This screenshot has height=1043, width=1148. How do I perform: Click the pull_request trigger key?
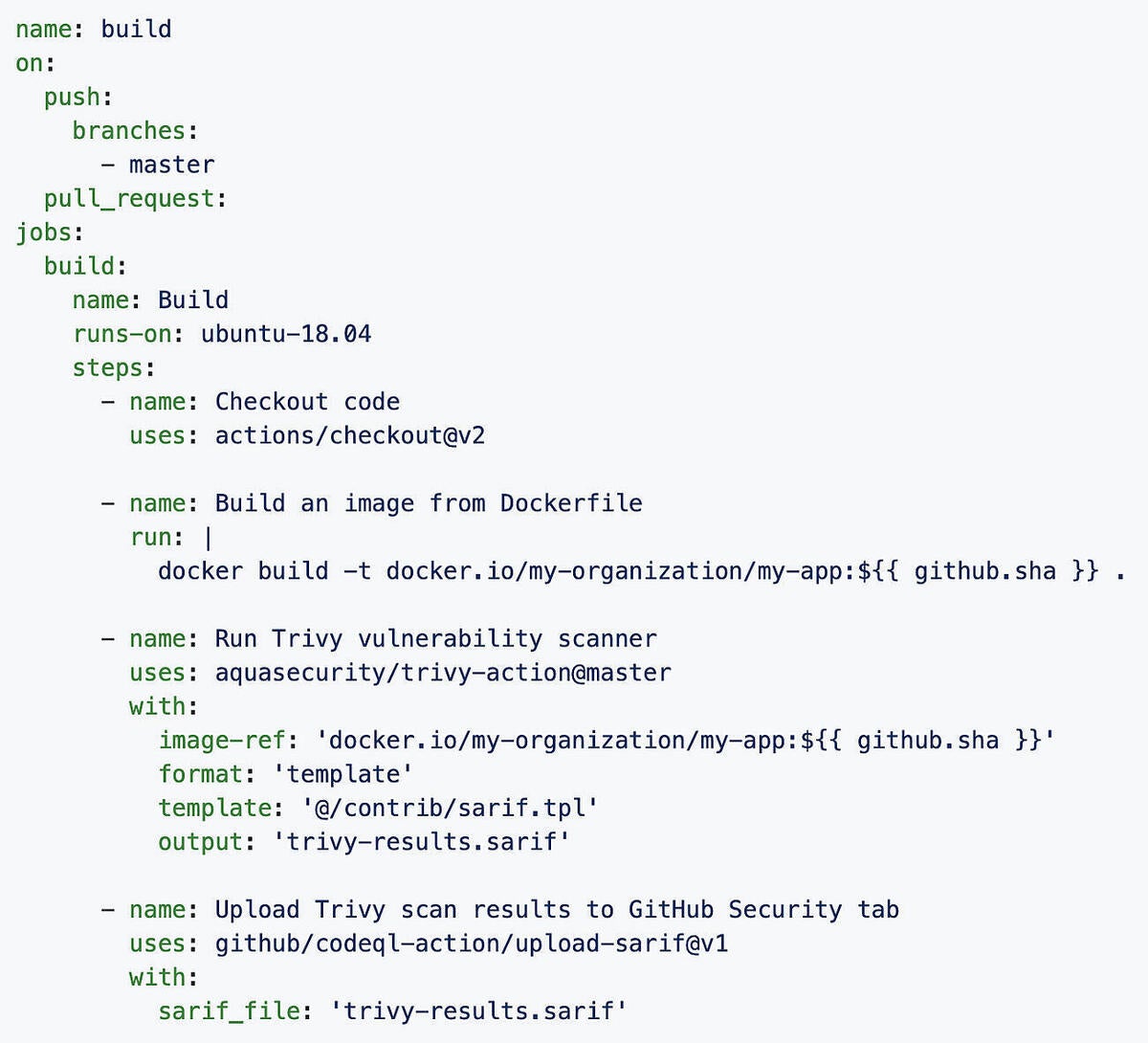129,198
